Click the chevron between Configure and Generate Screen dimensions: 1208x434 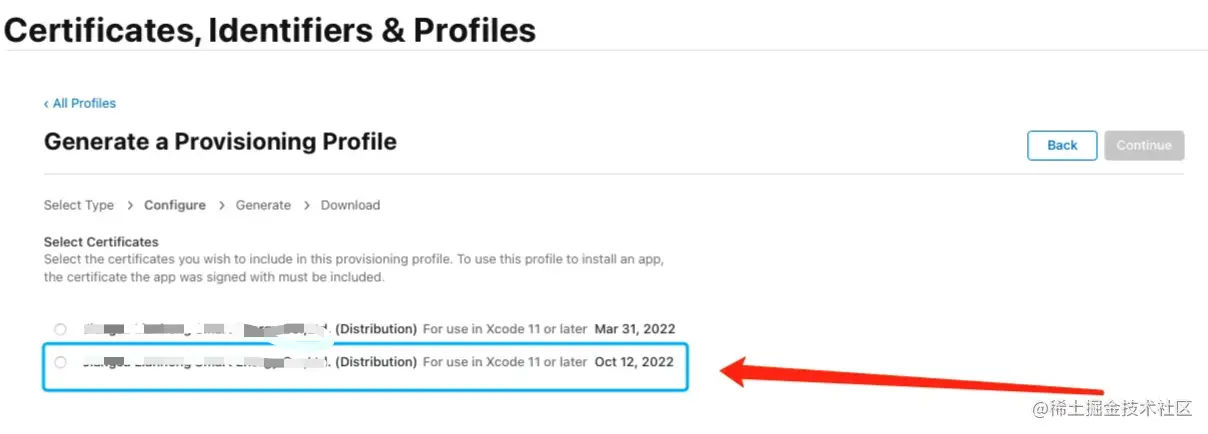click(x=221, y=205)
